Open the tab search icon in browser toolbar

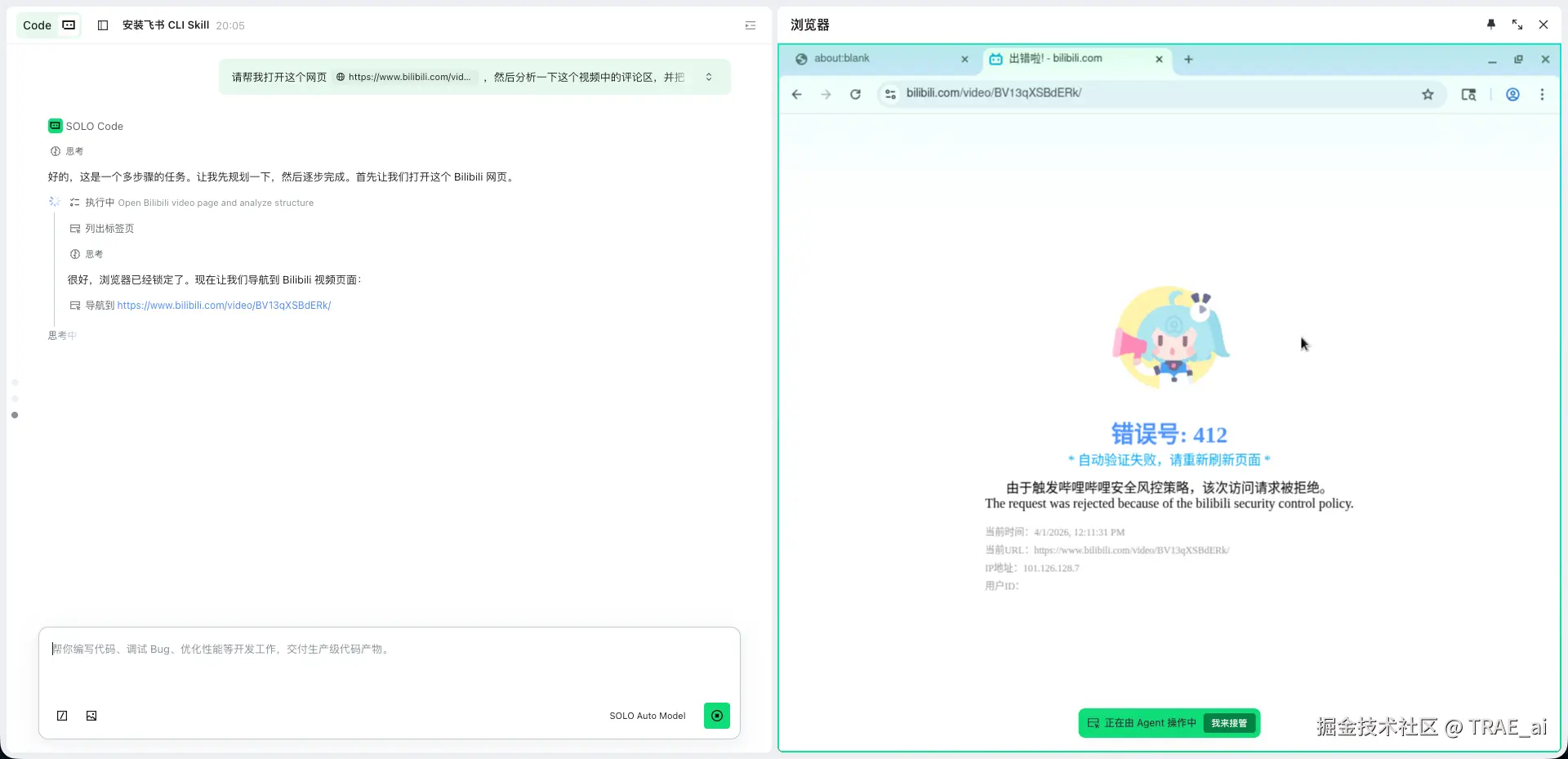[1468, 95]
